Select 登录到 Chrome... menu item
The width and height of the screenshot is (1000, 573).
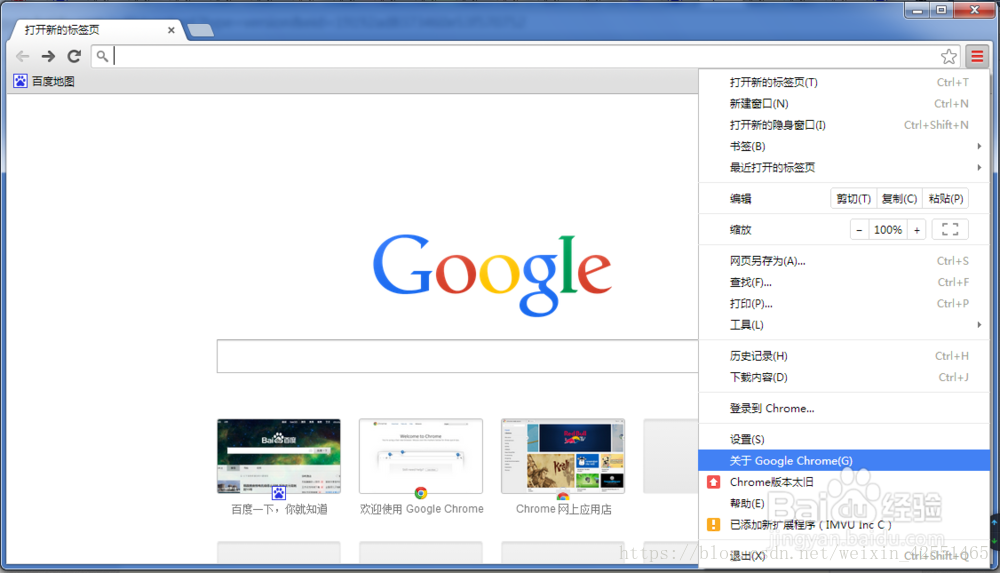(844, 408)
